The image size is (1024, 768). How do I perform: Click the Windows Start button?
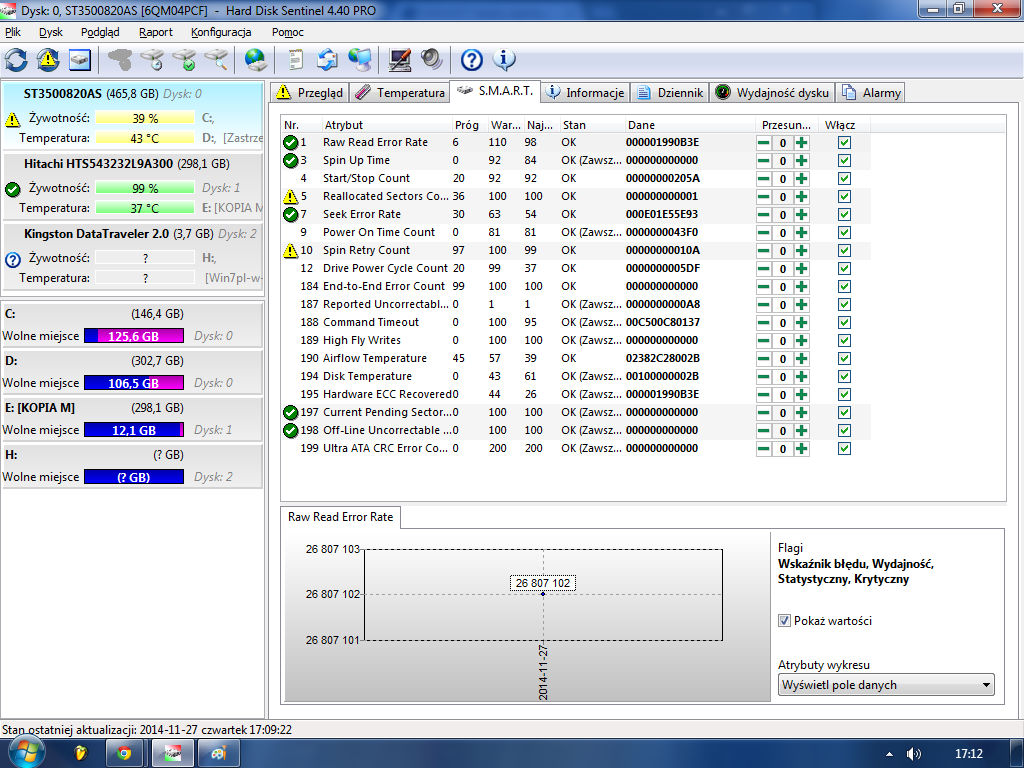[25, 754]
